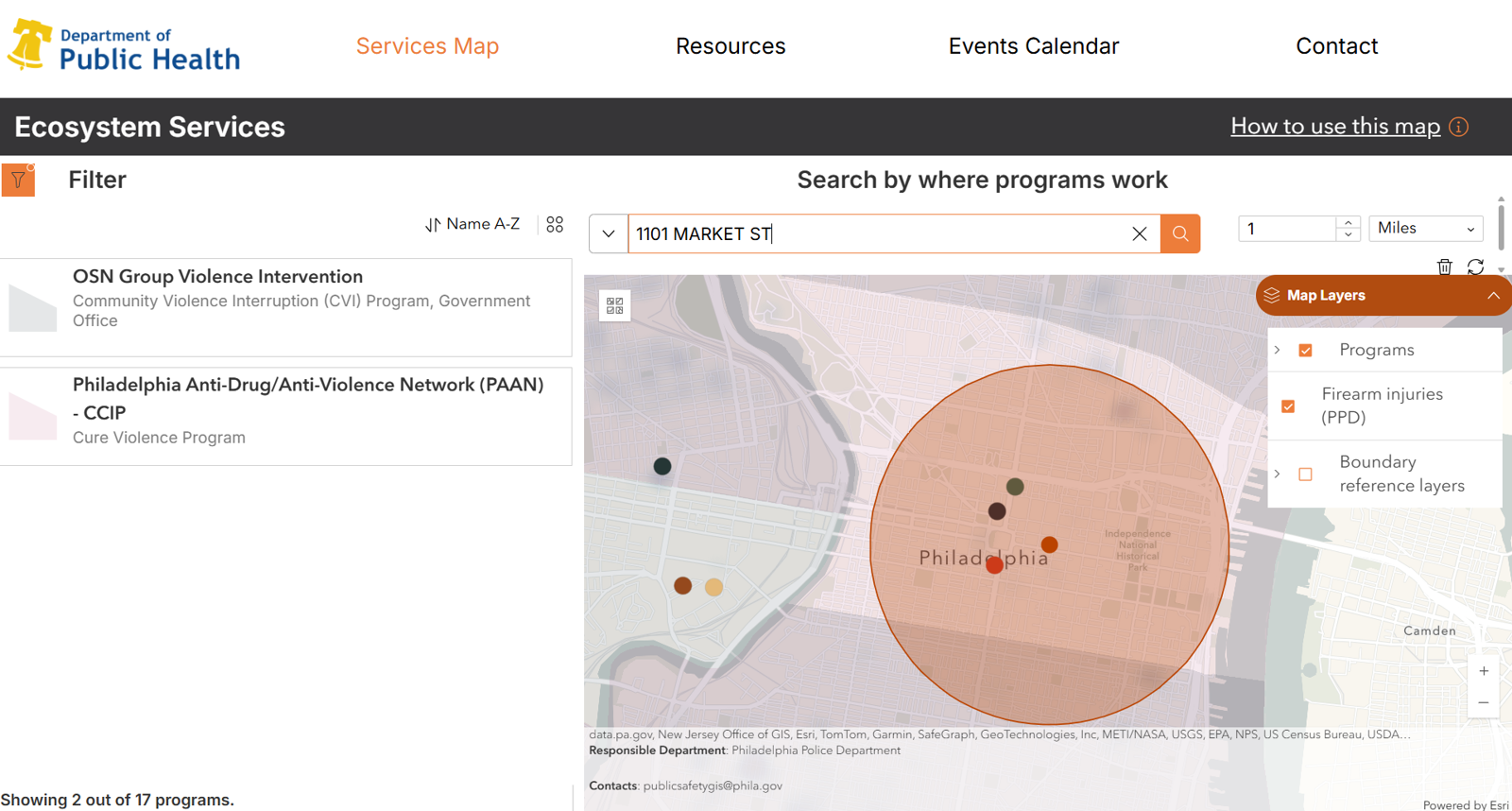Image resolution: width=1512 pixels, height=811 pixels.
Task: Click the address search input field
Action: 879,233
